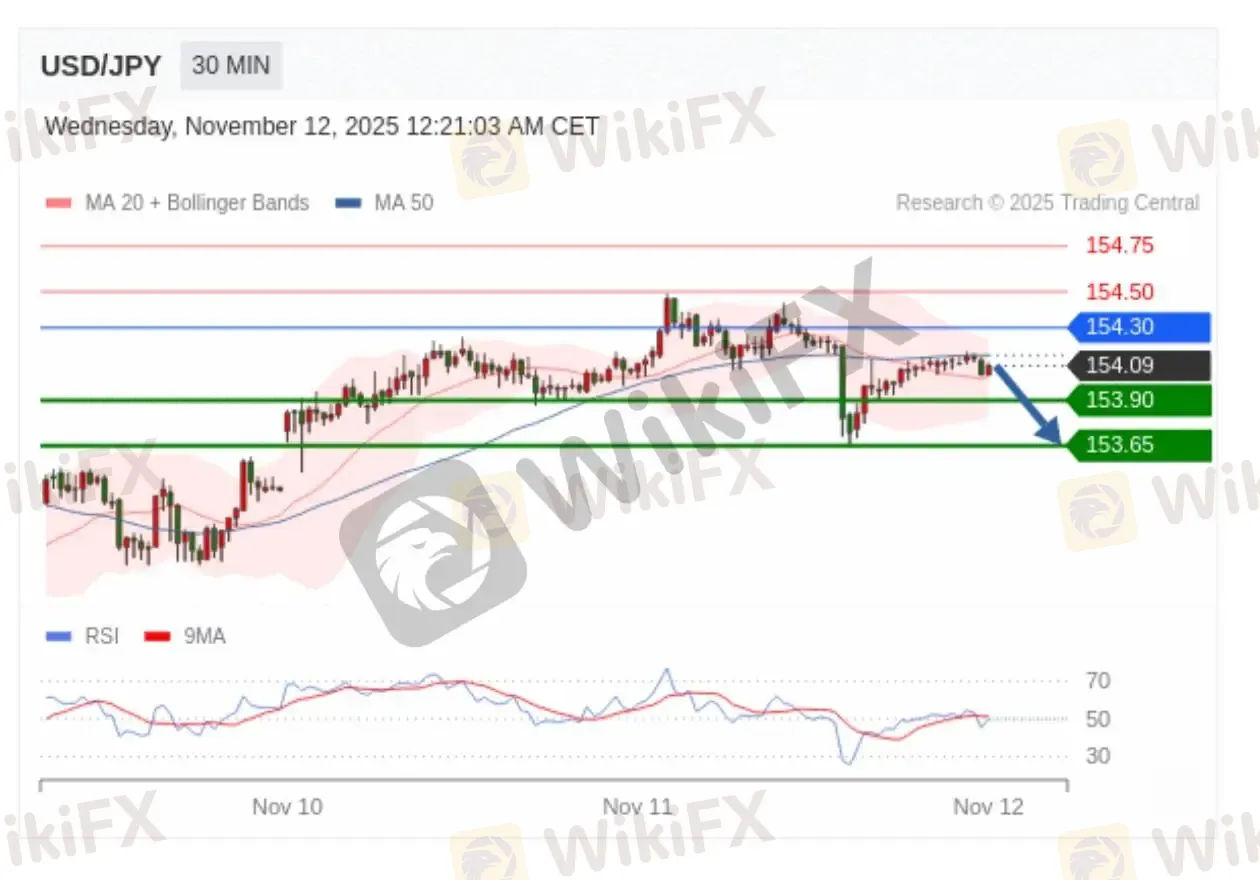This screenshot has width=1260, height=880.
Task: Click the green 153.90 support price tag
Action: tap(1140, 400)
